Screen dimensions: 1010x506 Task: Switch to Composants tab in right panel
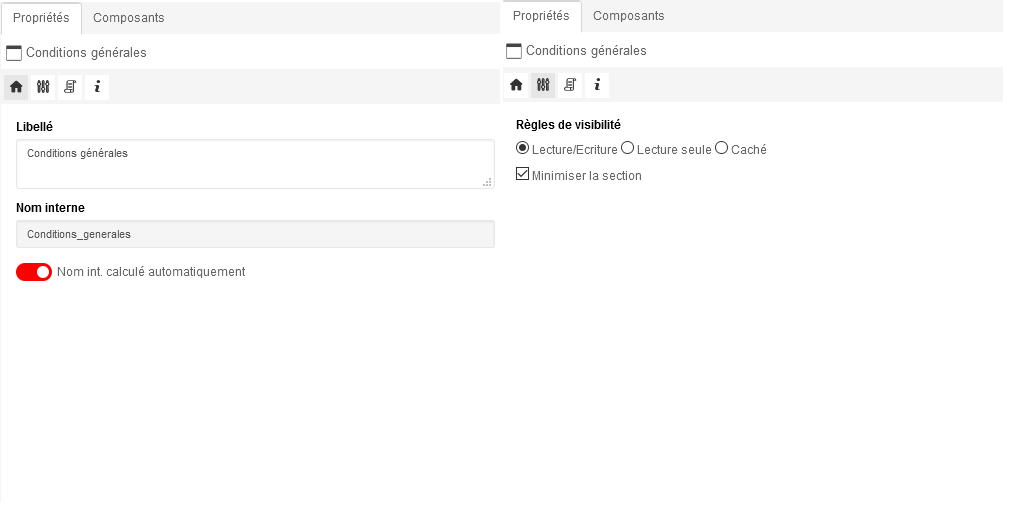coord(628,16)
